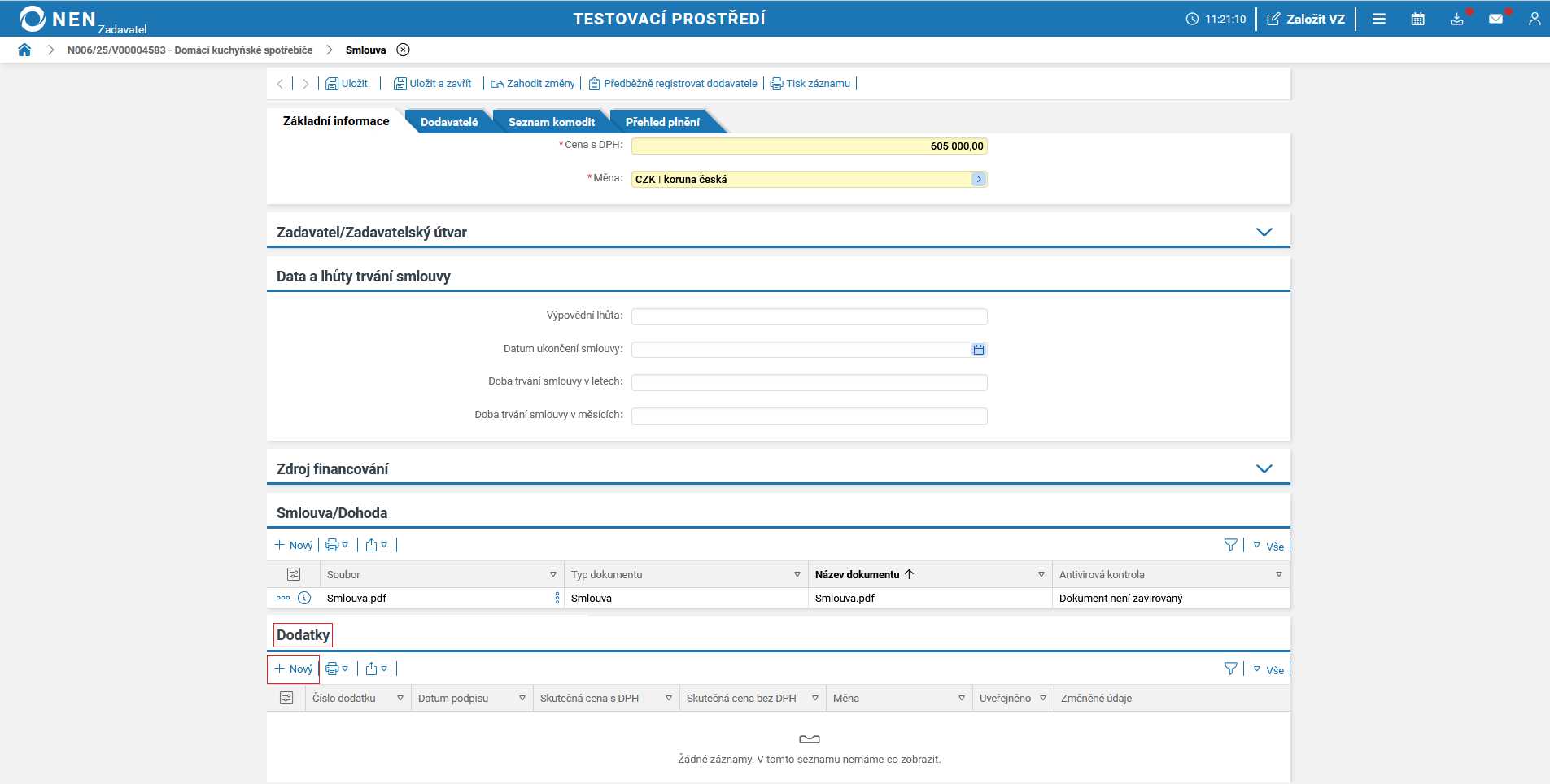Open column settings in Dodatky table
The width and height of the screenshot is (1550, 784).
[286, 698]
